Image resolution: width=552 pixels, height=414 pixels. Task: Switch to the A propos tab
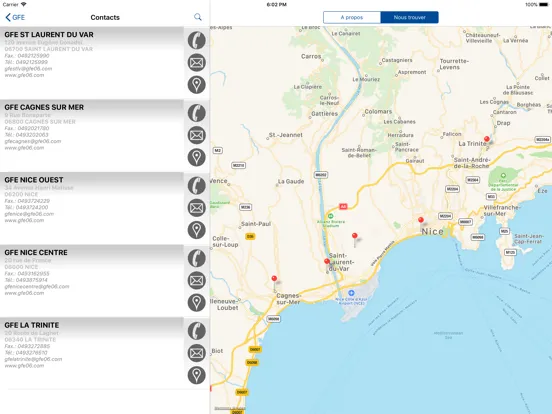[352, 17]
